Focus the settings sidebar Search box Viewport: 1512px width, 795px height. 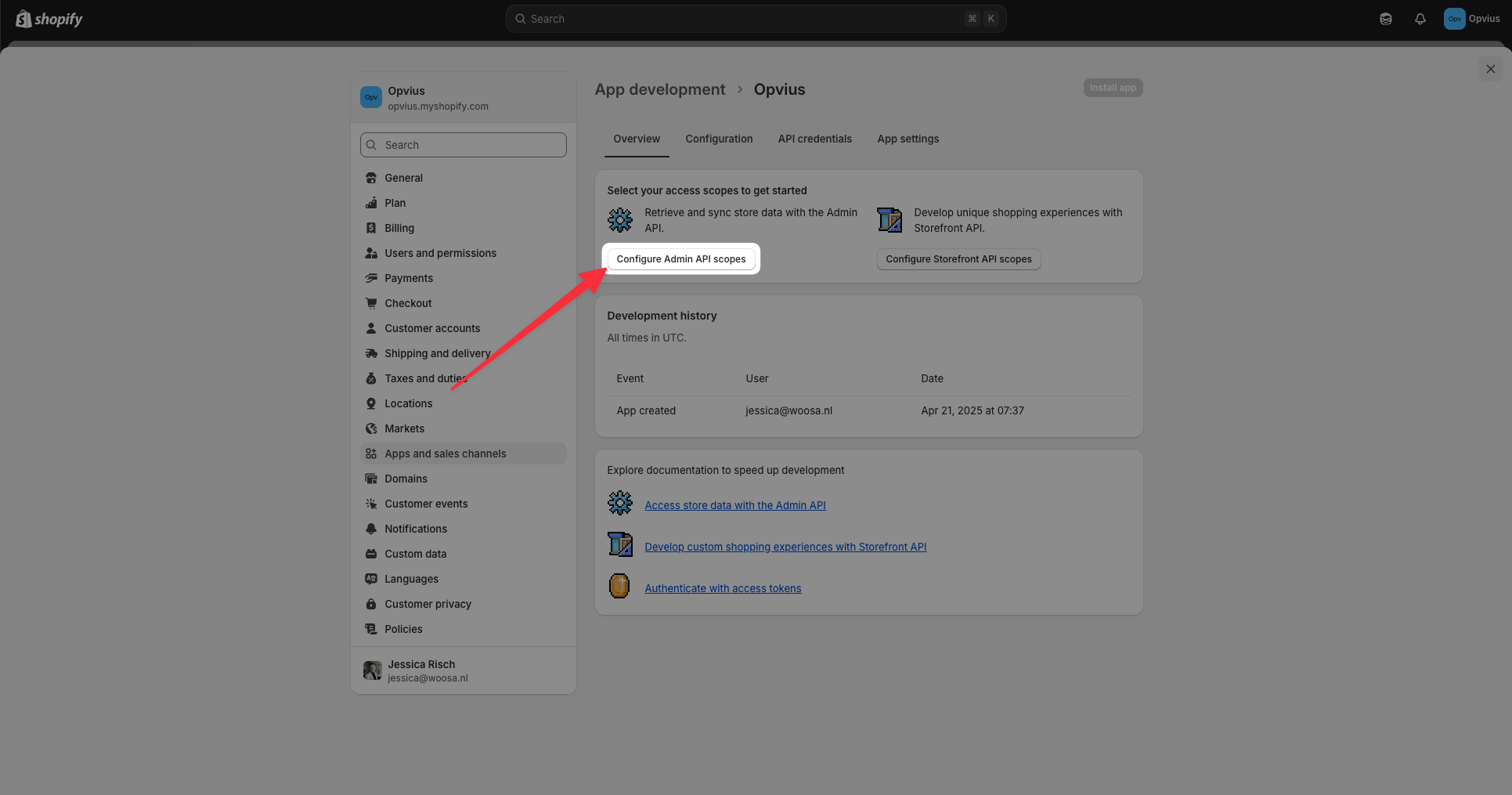click(464, 145)
